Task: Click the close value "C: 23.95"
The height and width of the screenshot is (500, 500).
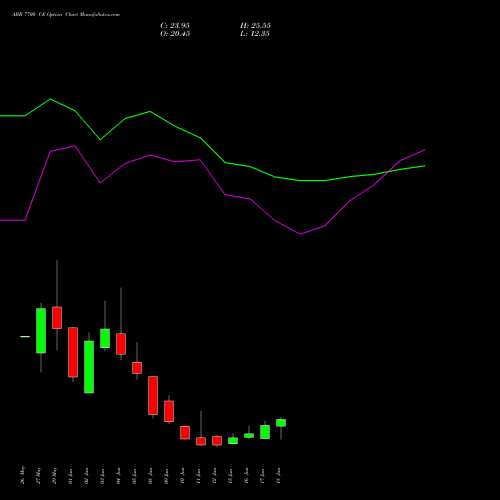Action: pos(175,26)
